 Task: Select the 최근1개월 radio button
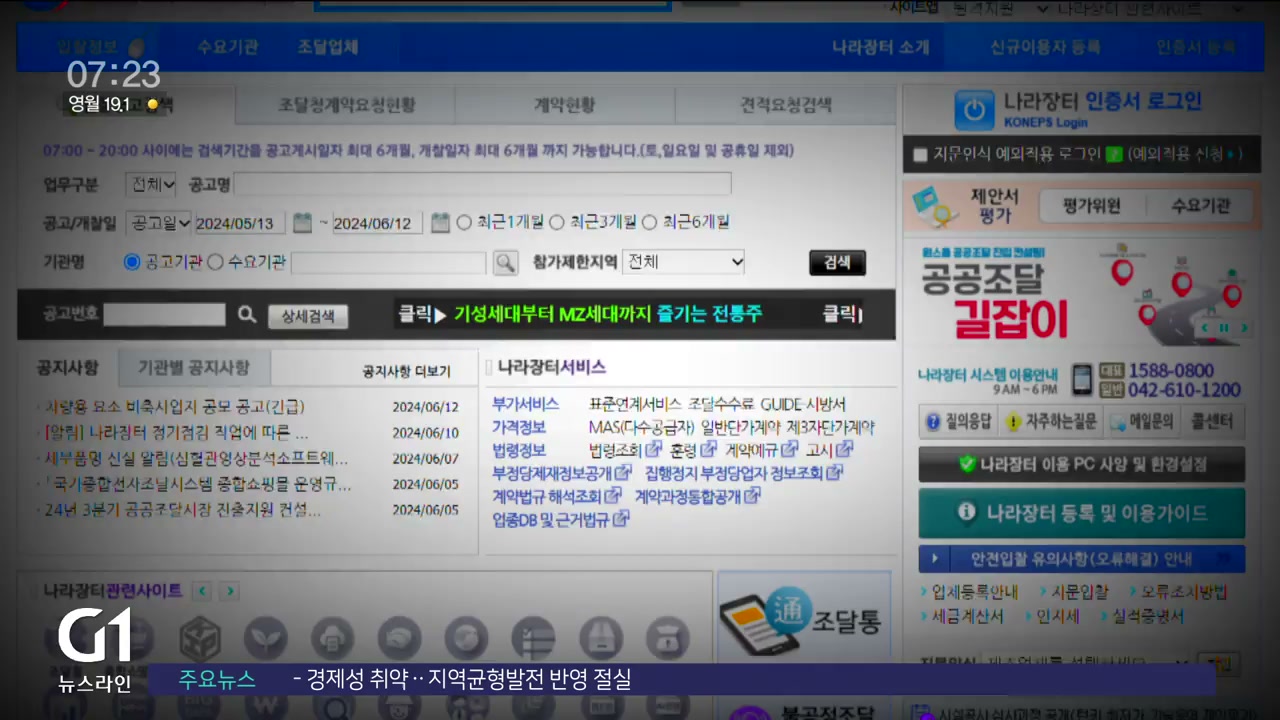coord(464,223)
